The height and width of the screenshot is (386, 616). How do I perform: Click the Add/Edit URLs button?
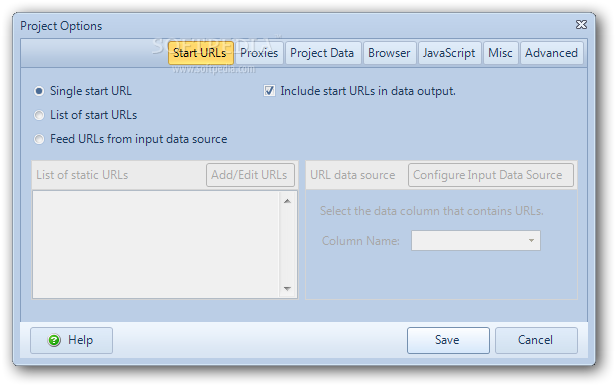(x=250, y=175)
